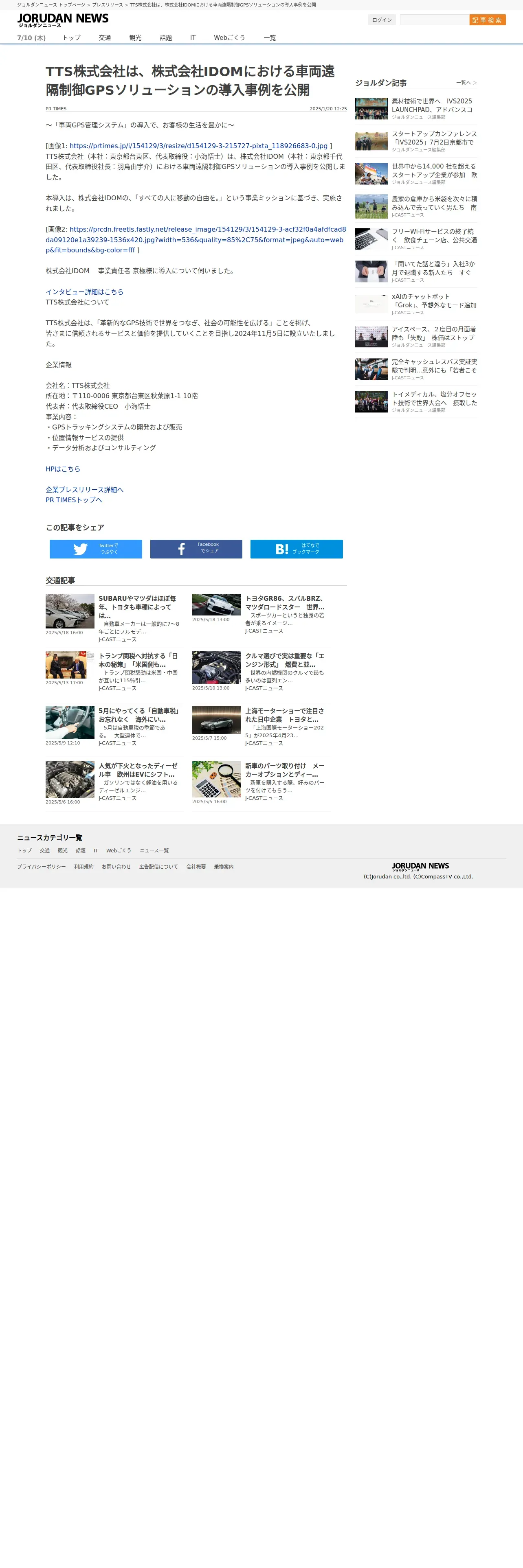Open アイスペース 月面着陸 article thumbnail
This screenshot has height=1568, width=523.
(371, 337)
